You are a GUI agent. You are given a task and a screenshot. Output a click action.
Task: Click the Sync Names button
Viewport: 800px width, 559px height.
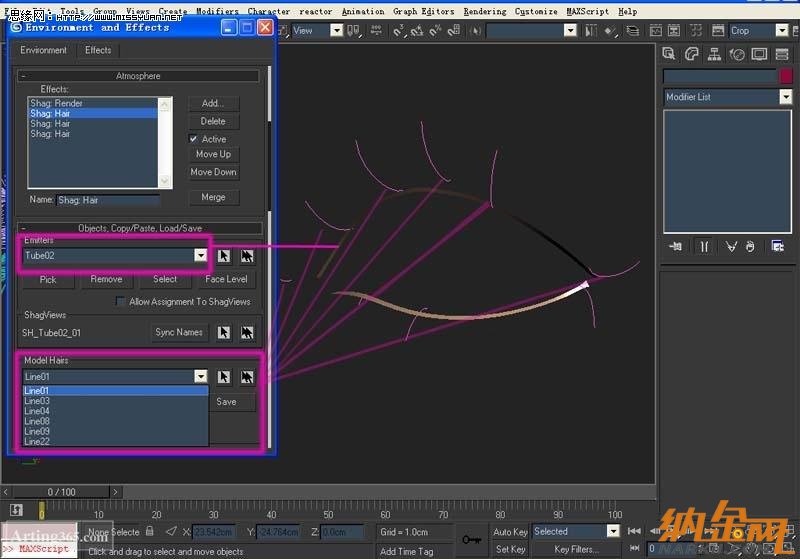point(179,333)
